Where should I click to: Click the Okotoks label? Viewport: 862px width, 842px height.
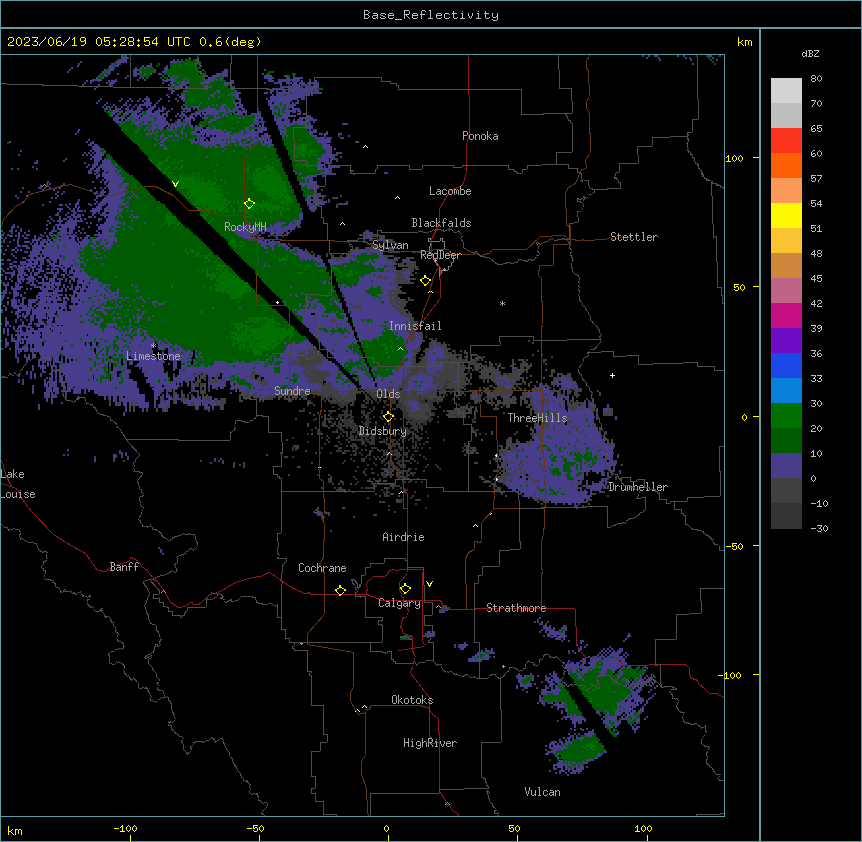pos(412,700)
